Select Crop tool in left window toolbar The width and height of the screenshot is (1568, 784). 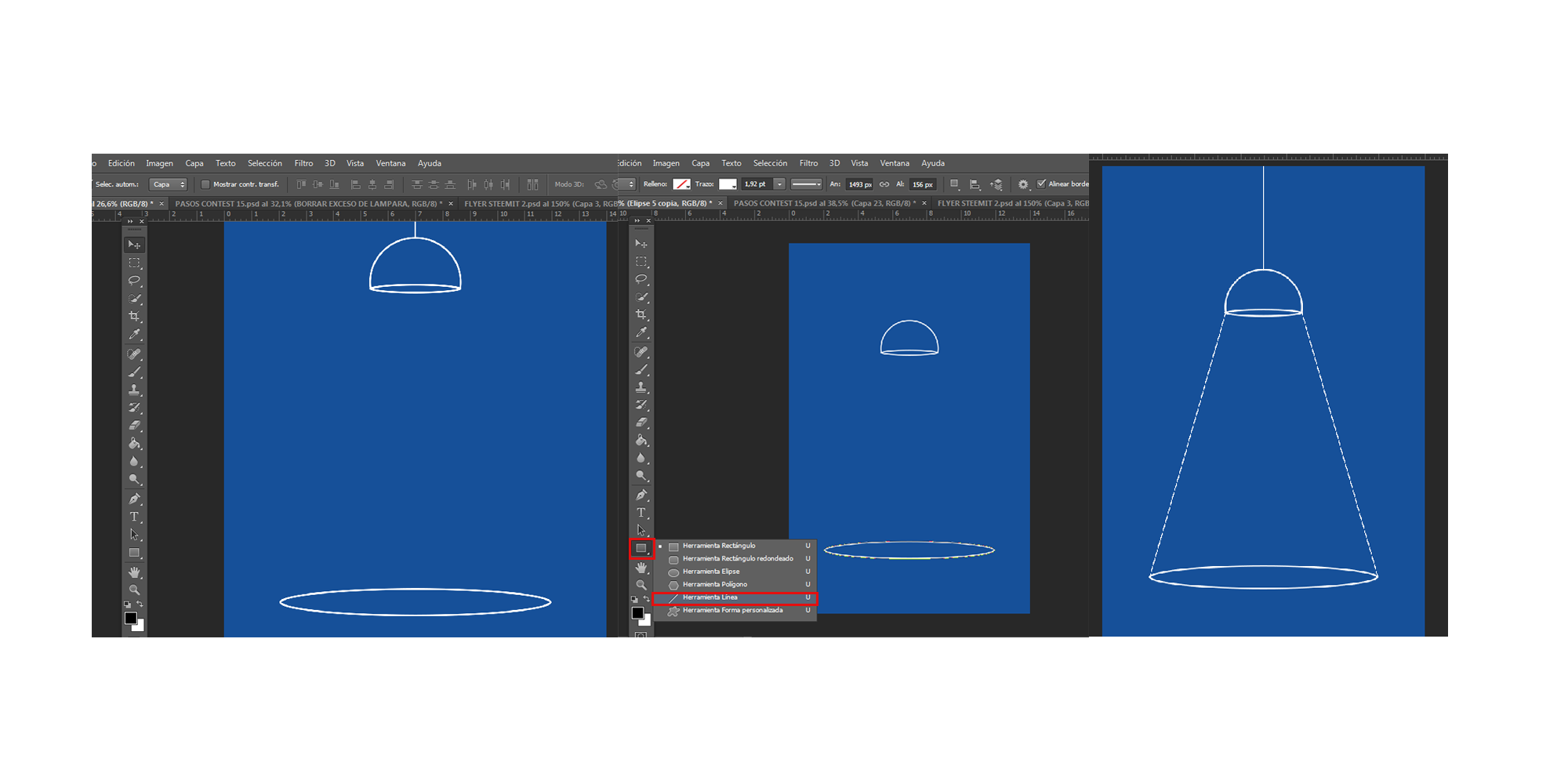pos(134,317)
